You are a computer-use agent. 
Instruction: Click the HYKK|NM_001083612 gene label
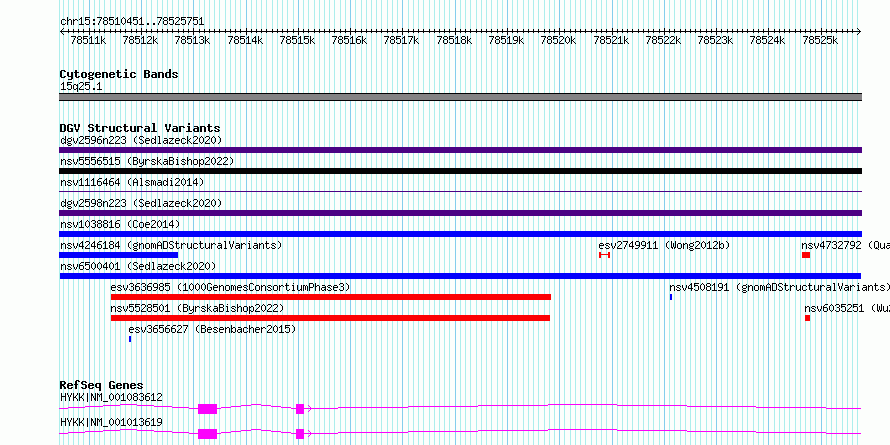click(111, 397)
